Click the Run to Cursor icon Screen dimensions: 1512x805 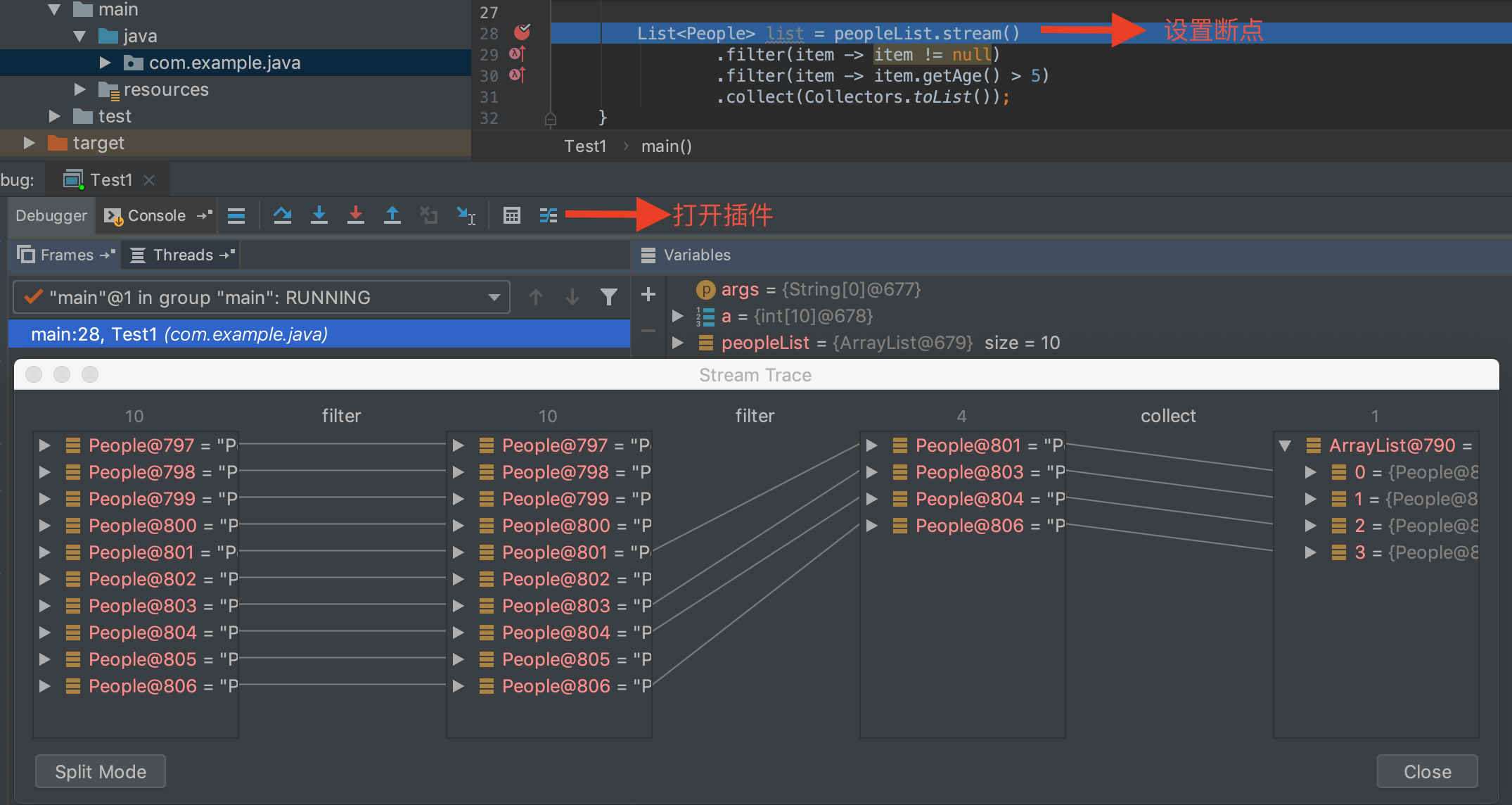point(466,215)
